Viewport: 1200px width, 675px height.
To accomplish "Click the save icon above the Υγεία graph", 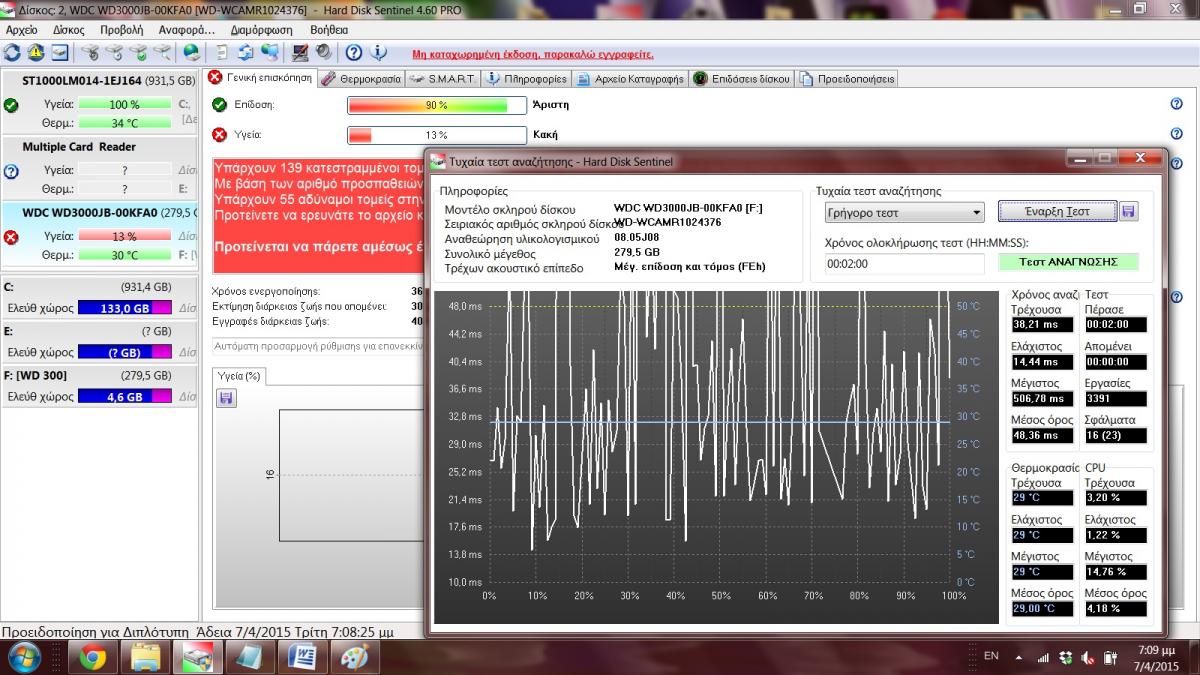I will tap(226, 398).
